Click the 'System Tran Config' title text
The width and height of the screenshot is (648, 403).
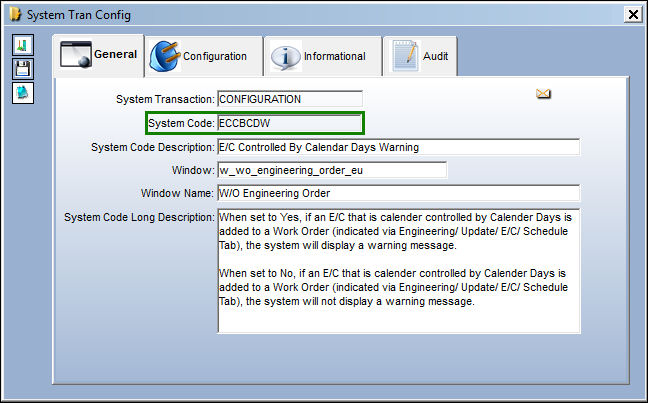point(79,15)
